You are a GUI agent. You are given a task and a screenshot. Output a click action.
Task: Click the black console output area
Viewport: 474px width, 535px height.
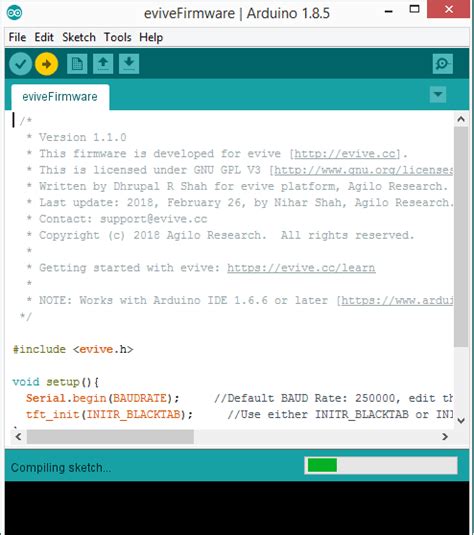pyautogui.click(x=237, y=508)
